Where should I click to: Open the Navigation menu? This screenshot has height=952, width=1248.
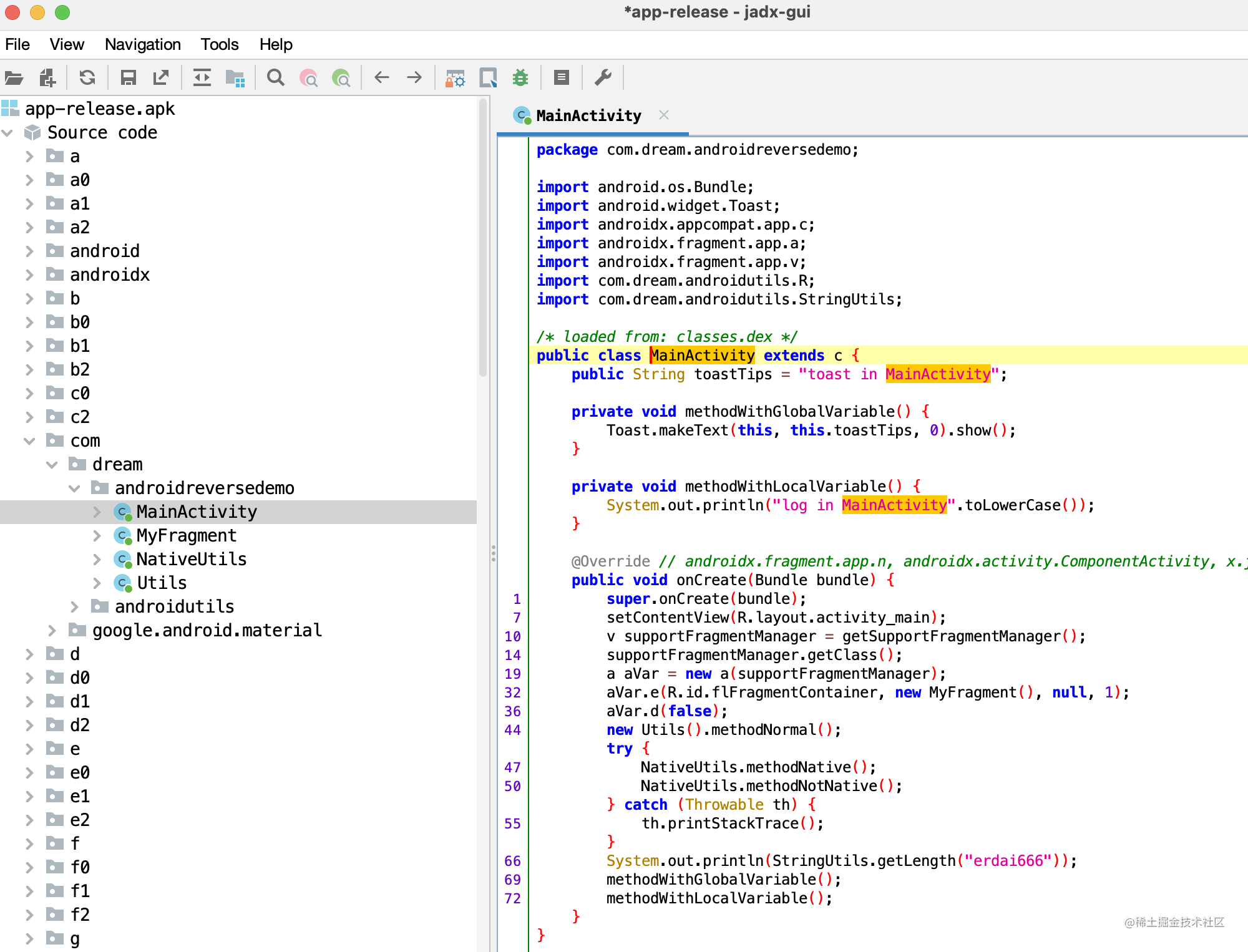pos(142,44)
